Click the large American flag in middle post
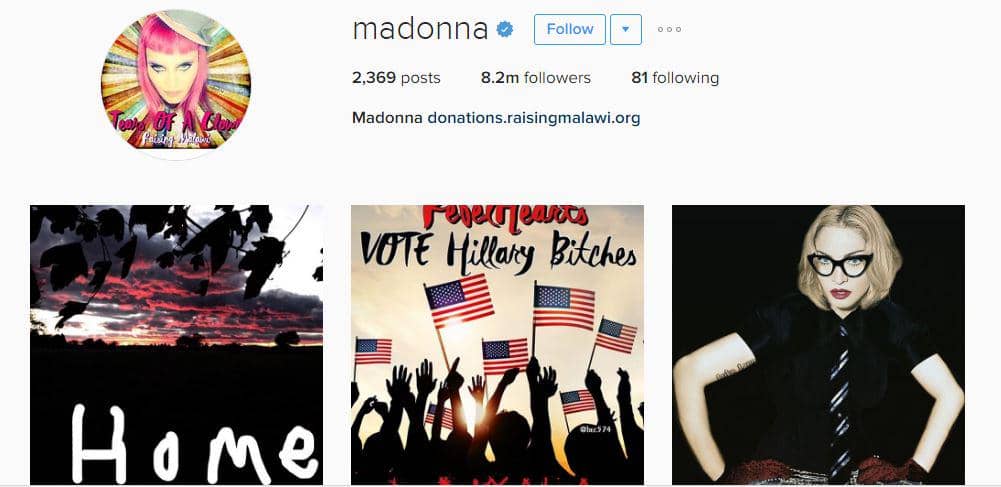 [x=459, y=299]
